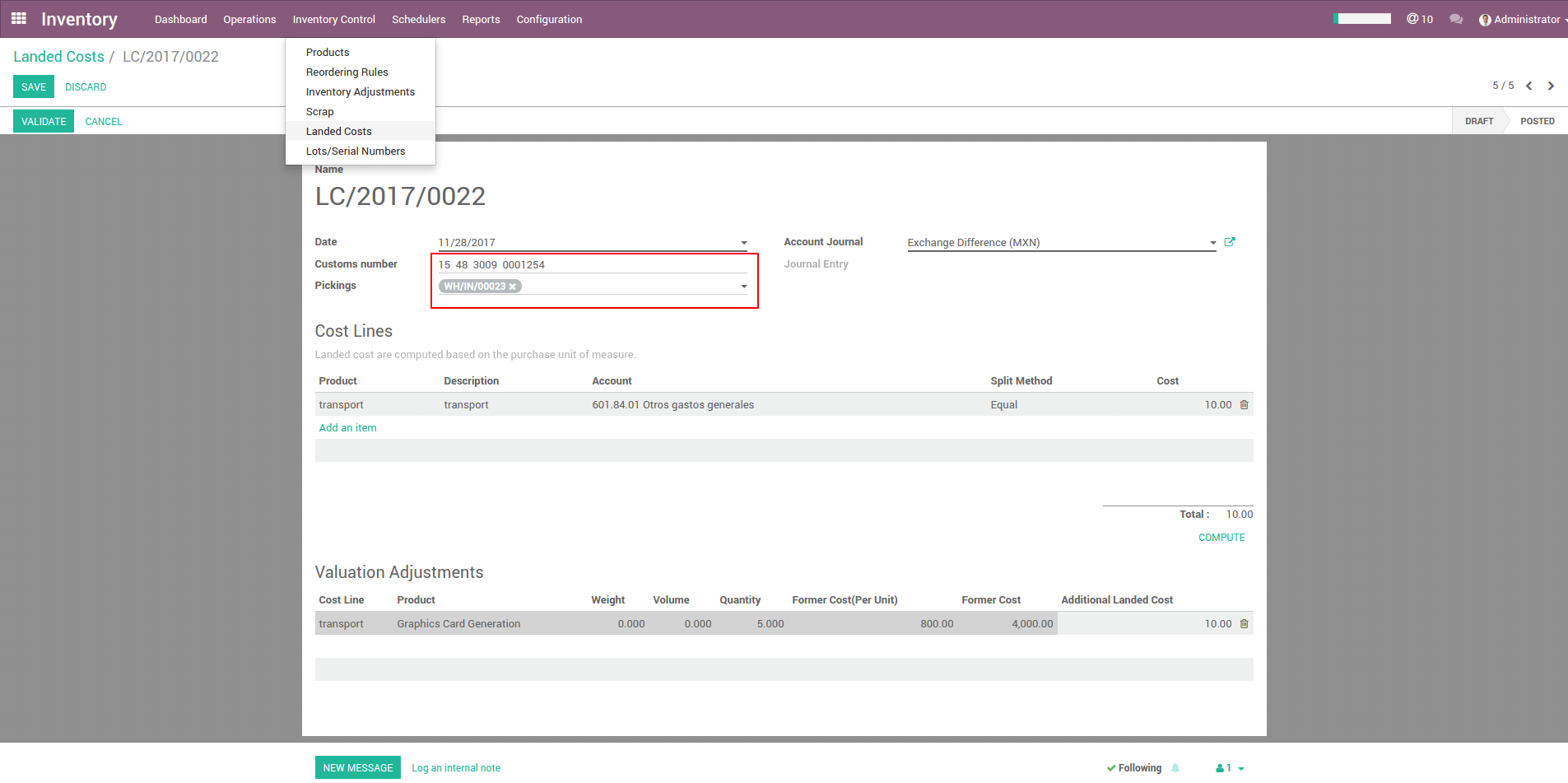
Task: Expand the Pickings dropdown arrow
Action: [743, 287]
